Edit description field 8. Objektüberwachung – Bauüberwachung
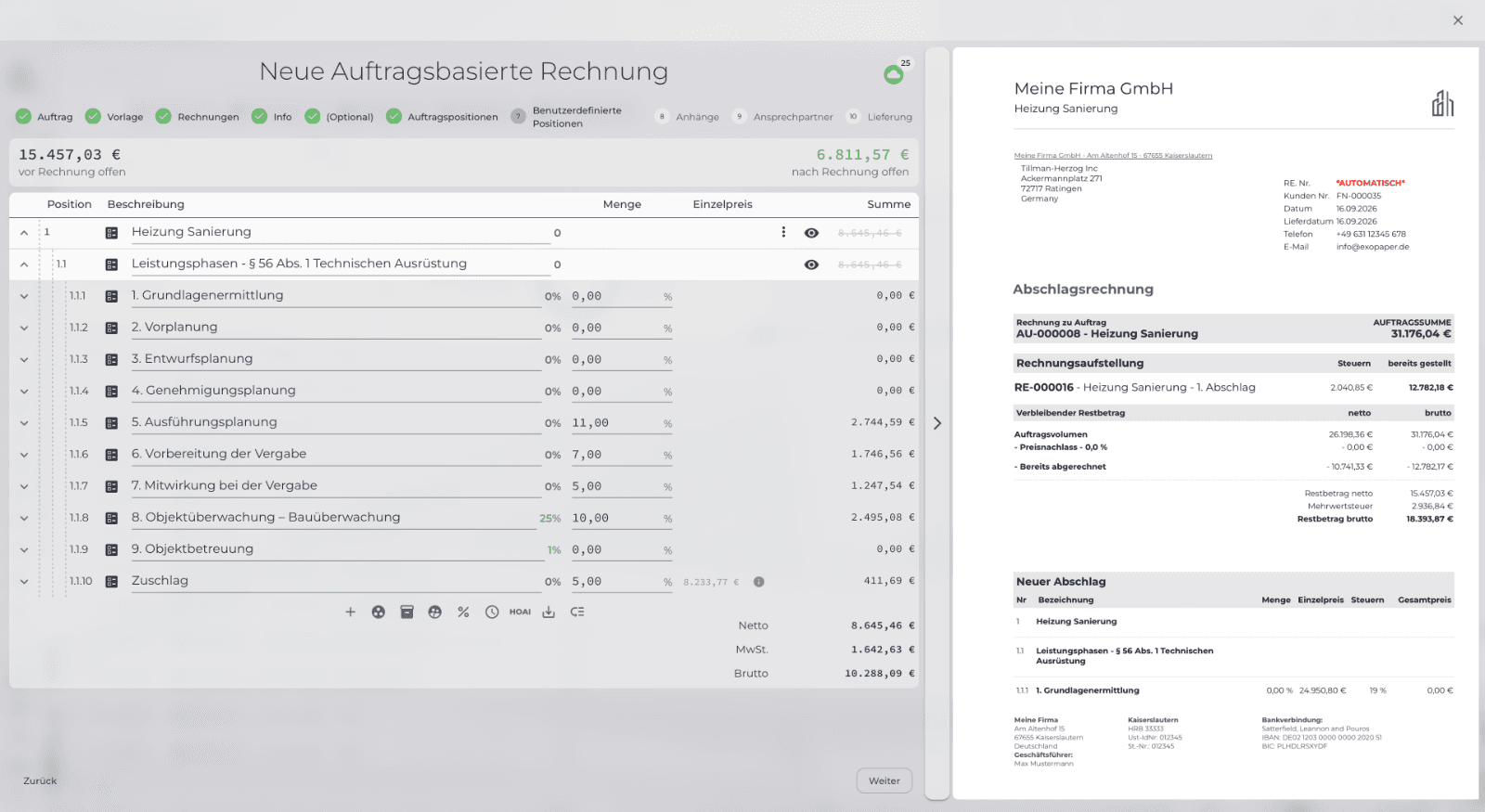The height and width of the screenshot is (812, 1485). 334,518
